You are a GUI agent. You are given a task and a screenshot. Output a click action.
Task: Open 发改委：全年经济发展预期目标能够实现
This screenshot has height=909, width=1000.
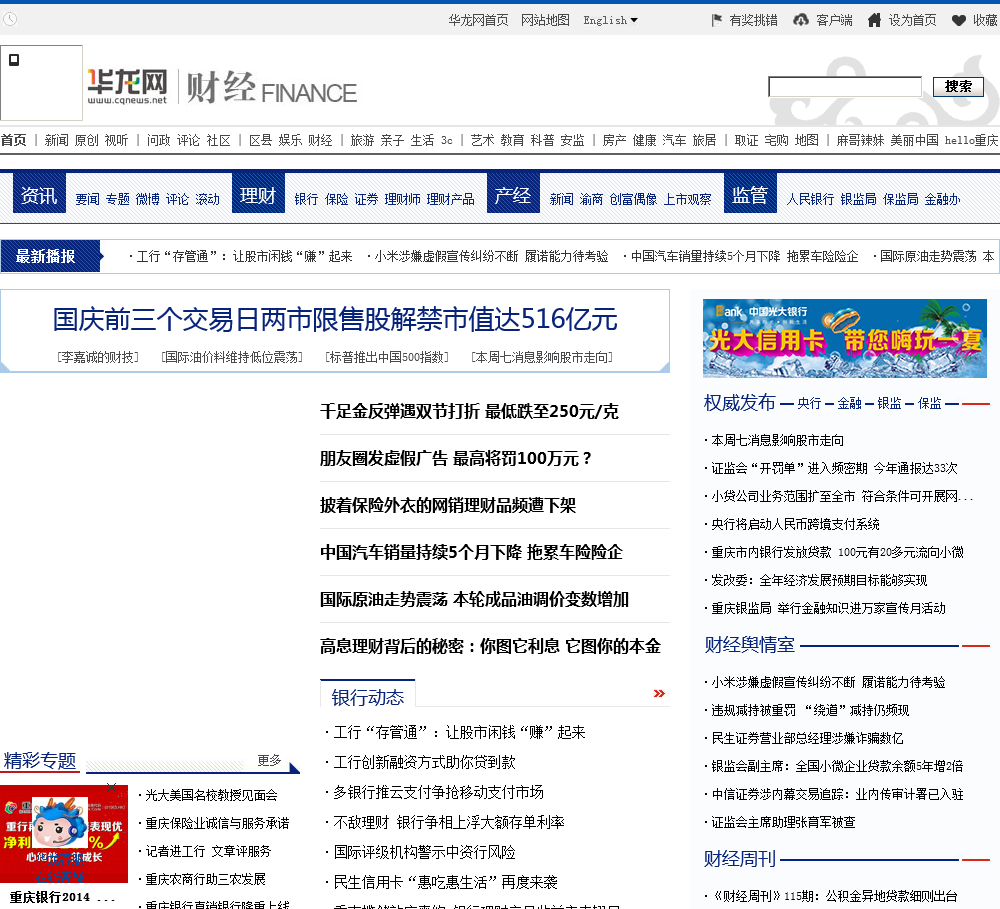tap(819, 580)
